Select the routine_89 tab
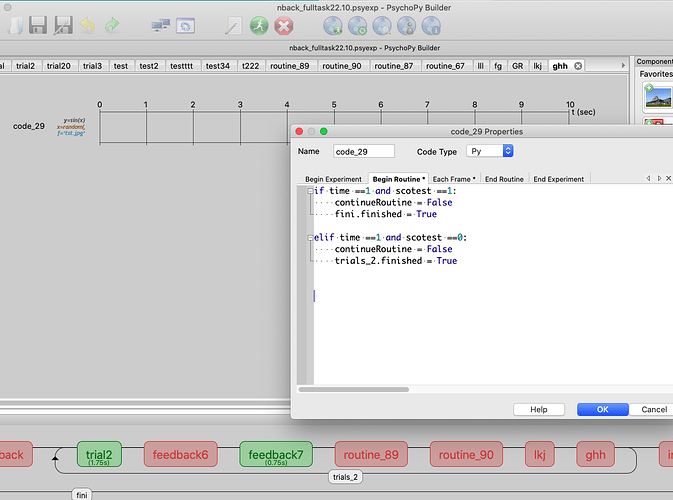This screenshot has height=500, width=673. click(290, 66)
